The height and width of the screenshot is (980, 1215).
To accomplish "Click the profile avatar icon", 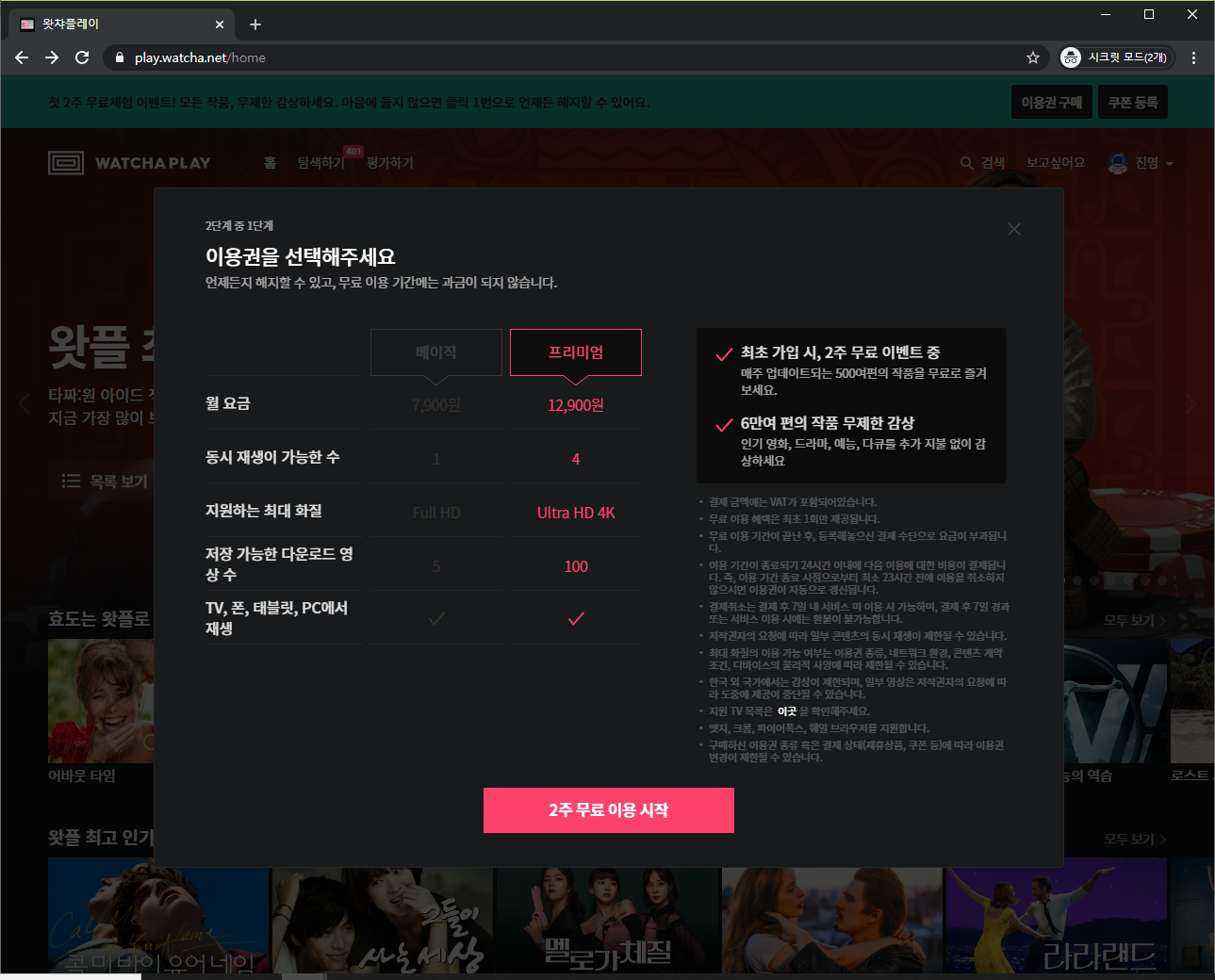I will [x=1118, y=163].
